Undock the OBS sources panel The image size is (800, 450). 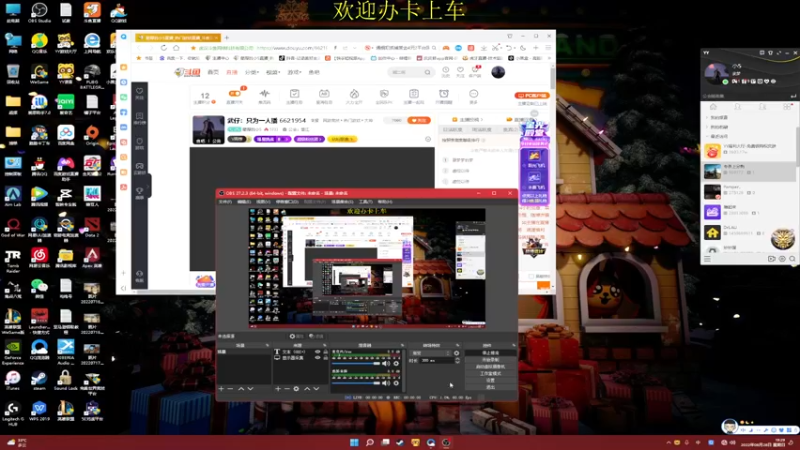[324, 345]
